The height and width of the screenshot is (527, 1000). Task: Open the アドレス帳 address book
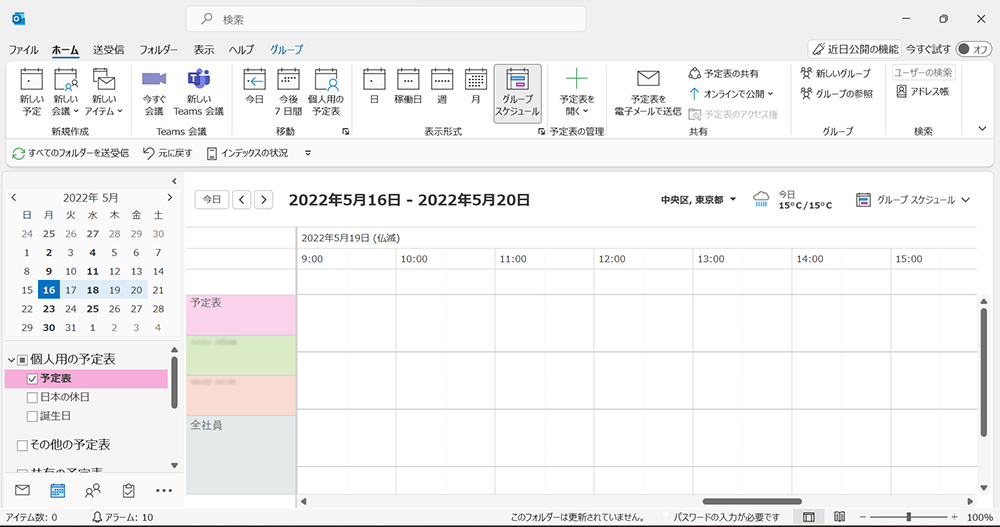coord(922,92)
